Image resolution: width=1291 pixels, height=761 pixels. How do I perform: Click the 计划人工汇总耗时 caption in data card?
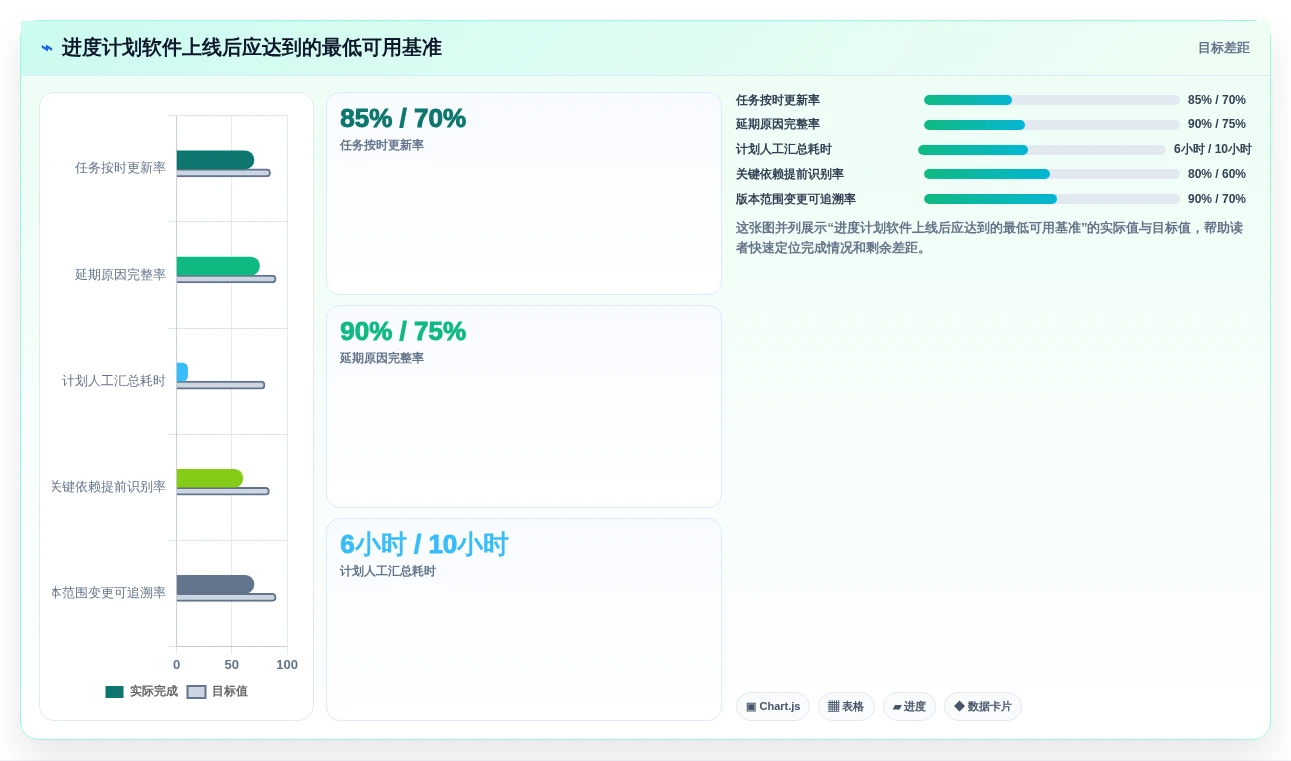click(x=388, y=571)
